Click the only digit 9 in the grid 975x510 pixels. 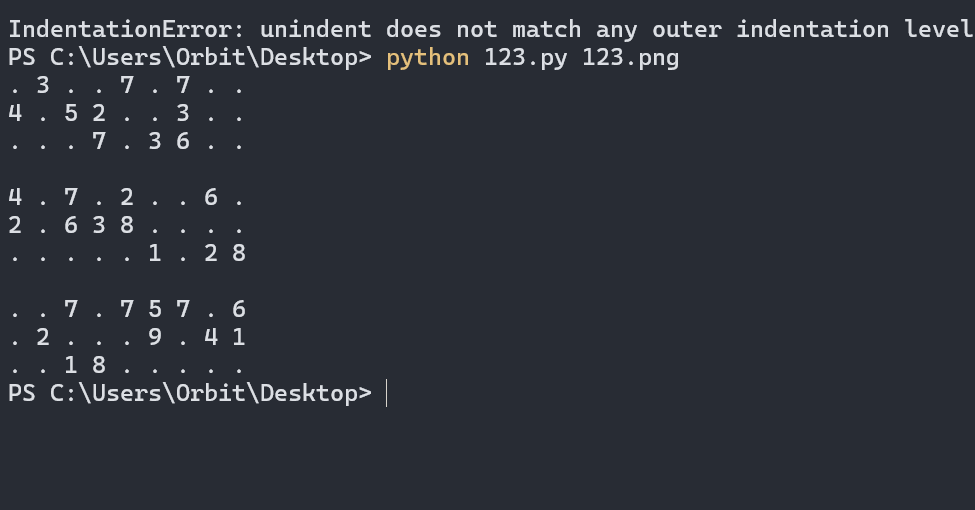pos(155,337)
